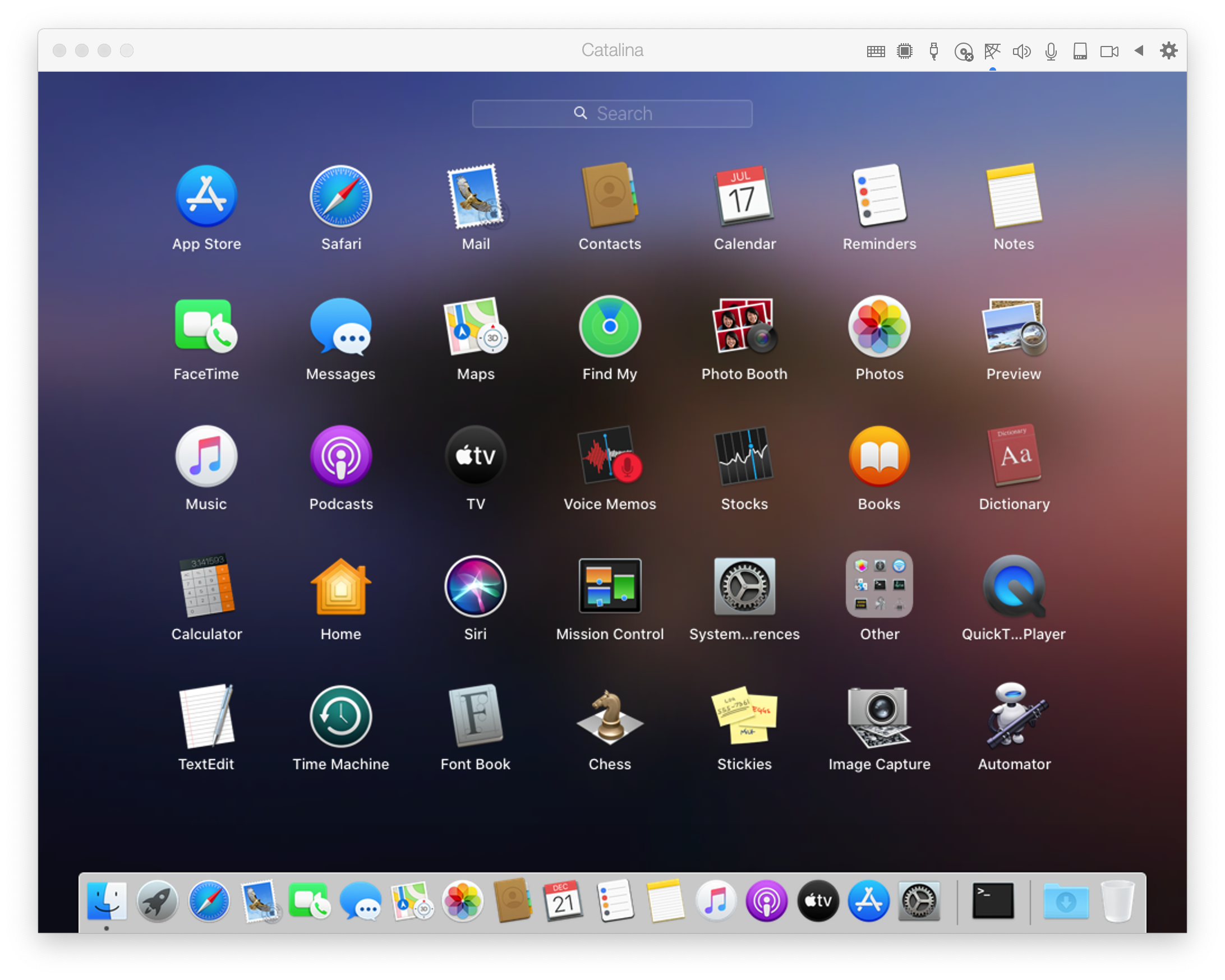Viewport: 1225px width, 980px height.
Task: Launch the Stickies app
Action: tap(744, 716)
